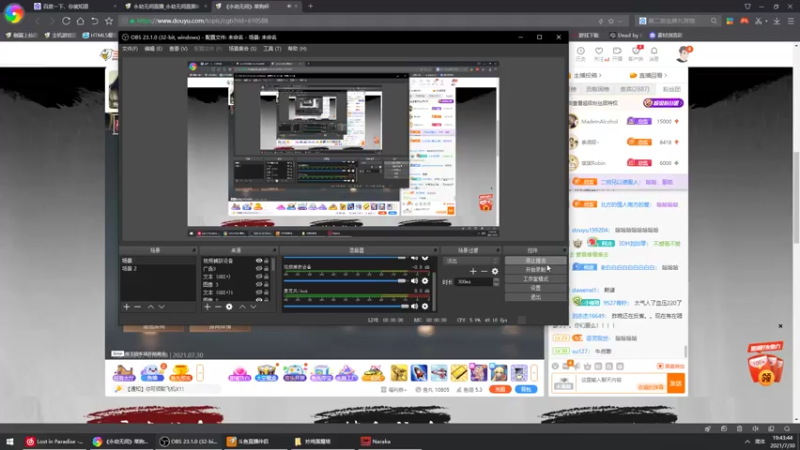Screen dimensions: 800x450
Task: Open source properties gear in Sources panel
Action: pyautogui.click(x=229, y=307)
